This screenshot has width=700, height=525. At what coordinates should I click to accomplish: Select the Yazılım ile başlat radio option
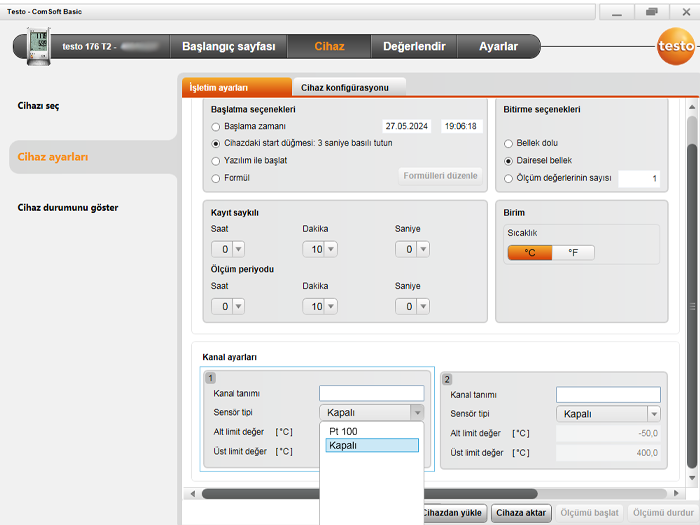pos(216,160)
